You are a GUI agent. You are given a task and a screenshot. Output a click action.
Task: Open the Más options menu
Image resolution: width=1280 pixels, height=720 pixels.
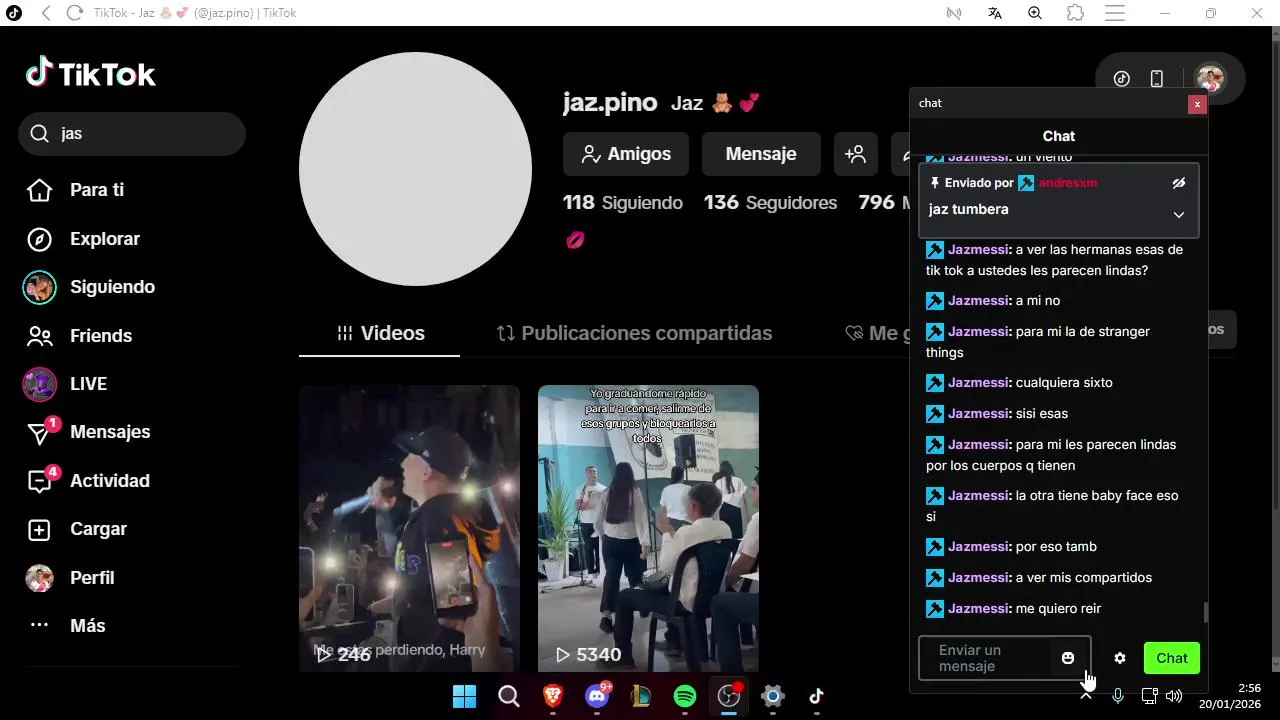(66, 626)
